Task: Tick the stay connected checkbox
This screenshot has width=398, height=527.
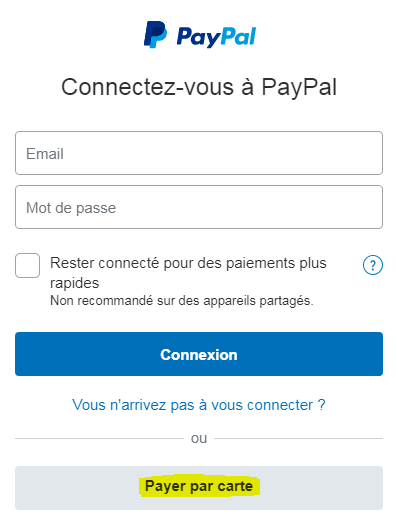Action: click(x=28, y=266)
